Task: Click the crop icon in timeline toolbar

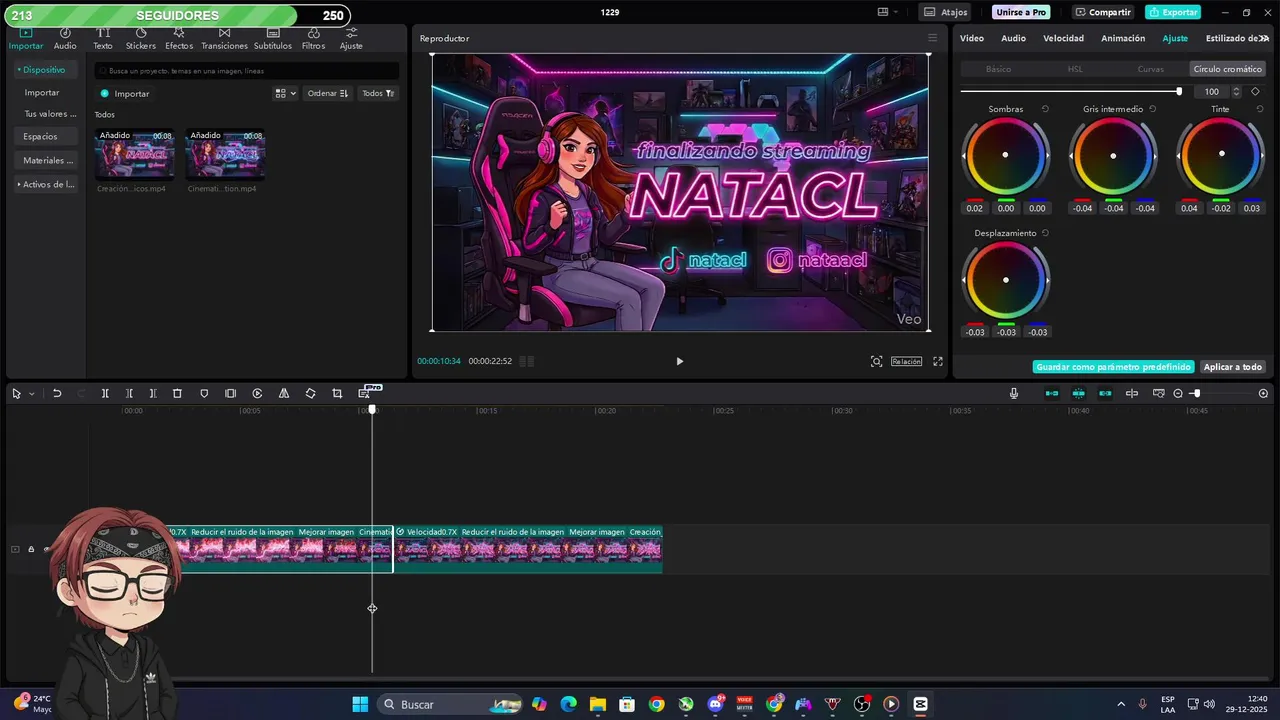Action: (337, 394)
